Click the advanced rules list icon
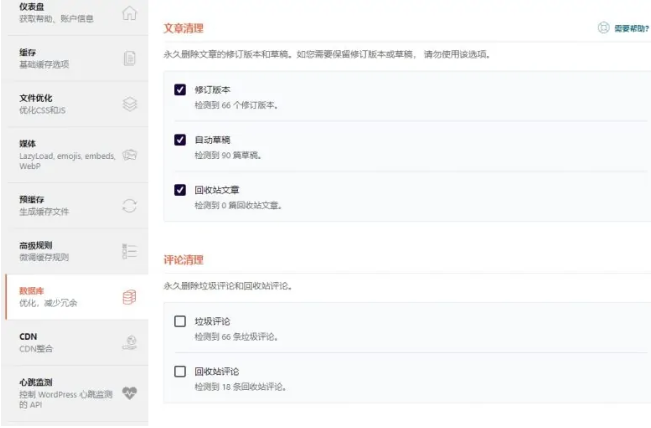The image size is (651, 428). pos(130,251)
